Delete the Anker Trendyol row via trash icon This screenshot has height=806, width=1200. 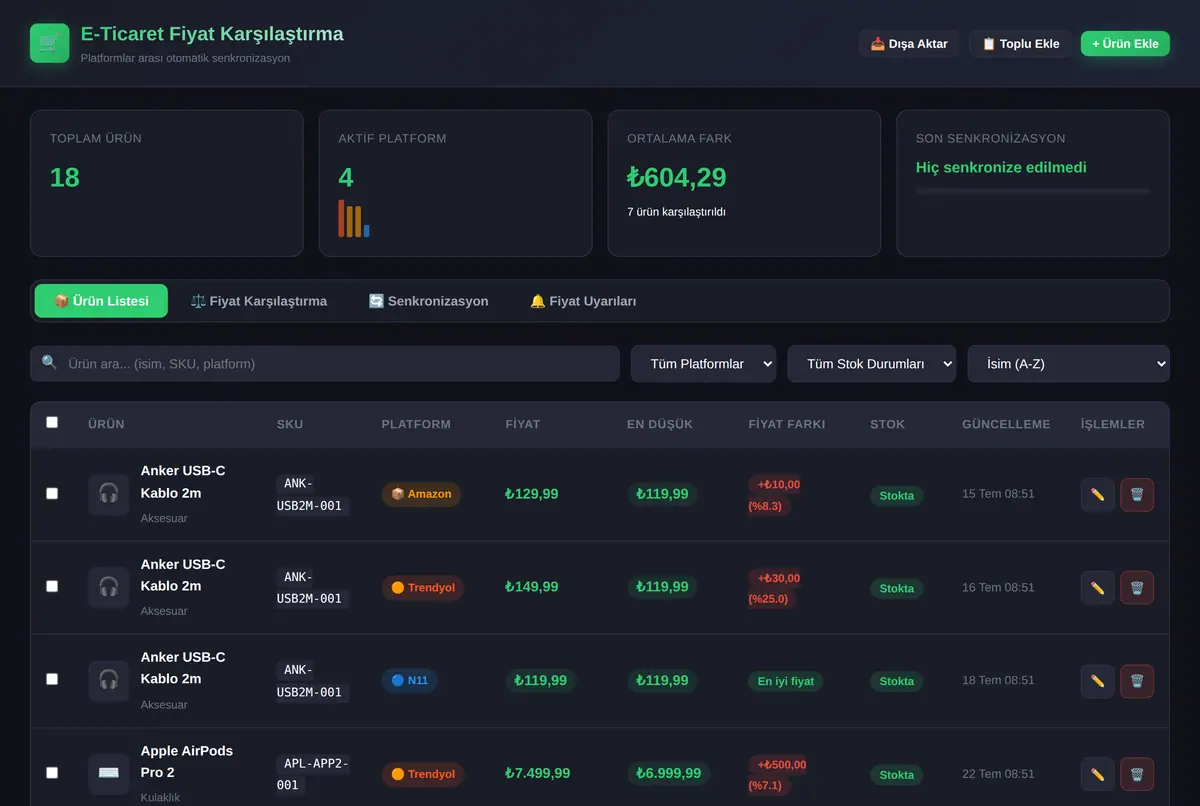pyautogui.click(x=1137, y=588)
